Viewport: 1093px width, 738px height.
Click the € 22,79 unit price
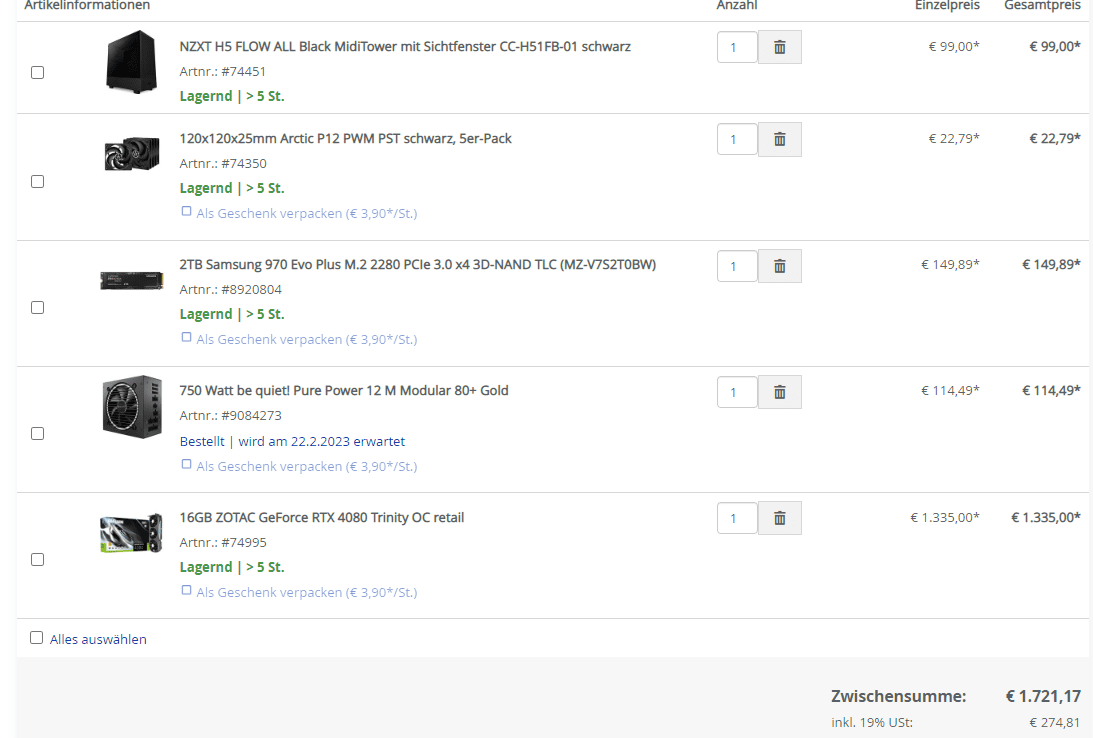click(x=954, y=139)
